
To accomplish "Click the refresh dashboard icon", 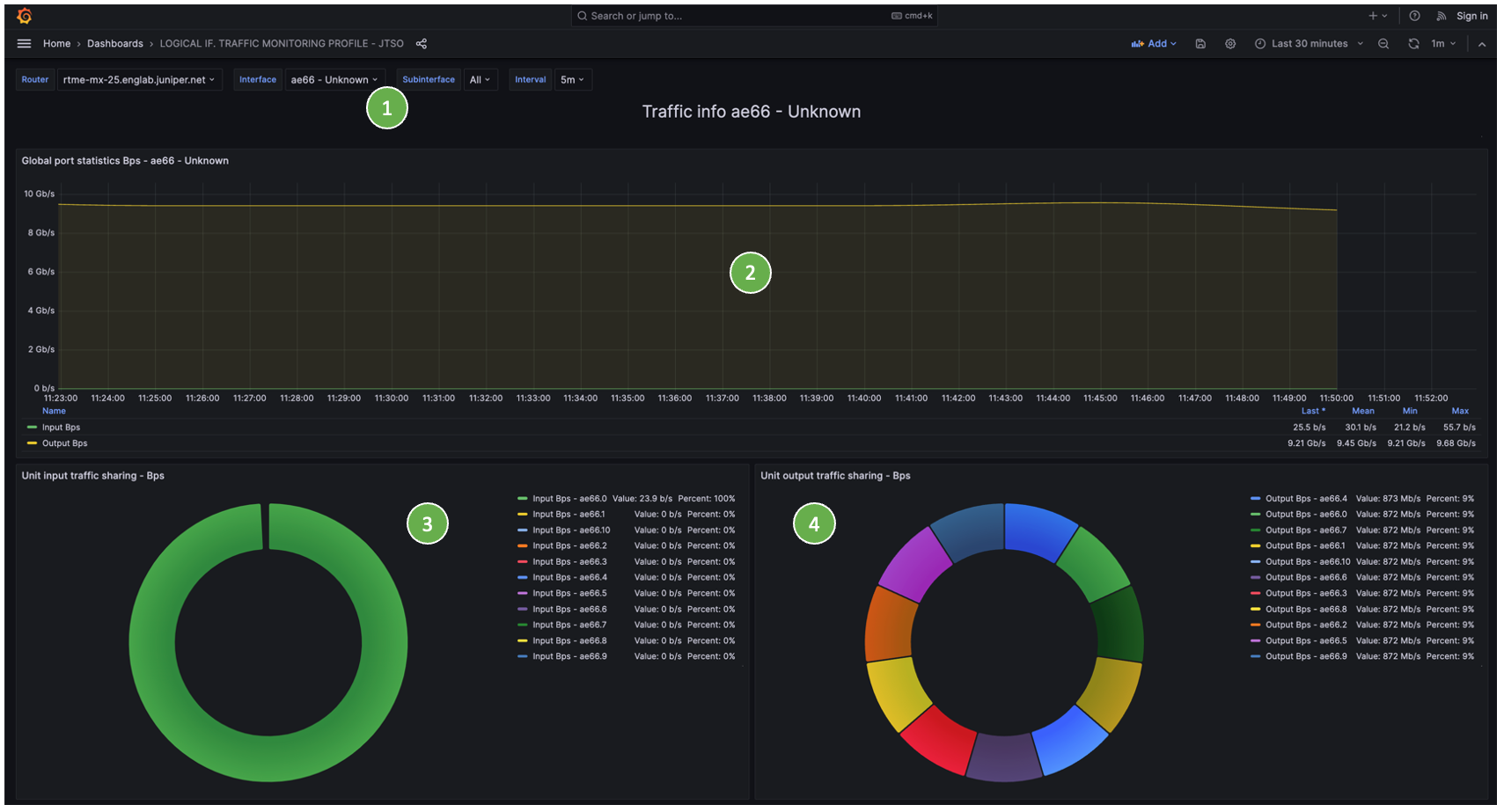I will point(1413,44).
